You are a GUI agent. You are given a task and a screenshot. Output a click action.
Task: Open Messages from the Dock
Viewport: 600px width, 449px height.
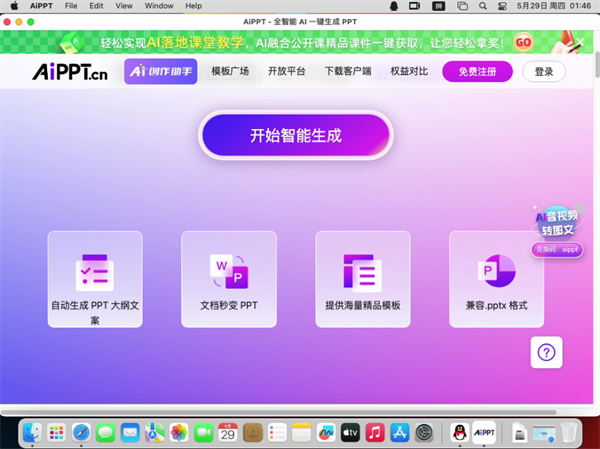(106, 433)
